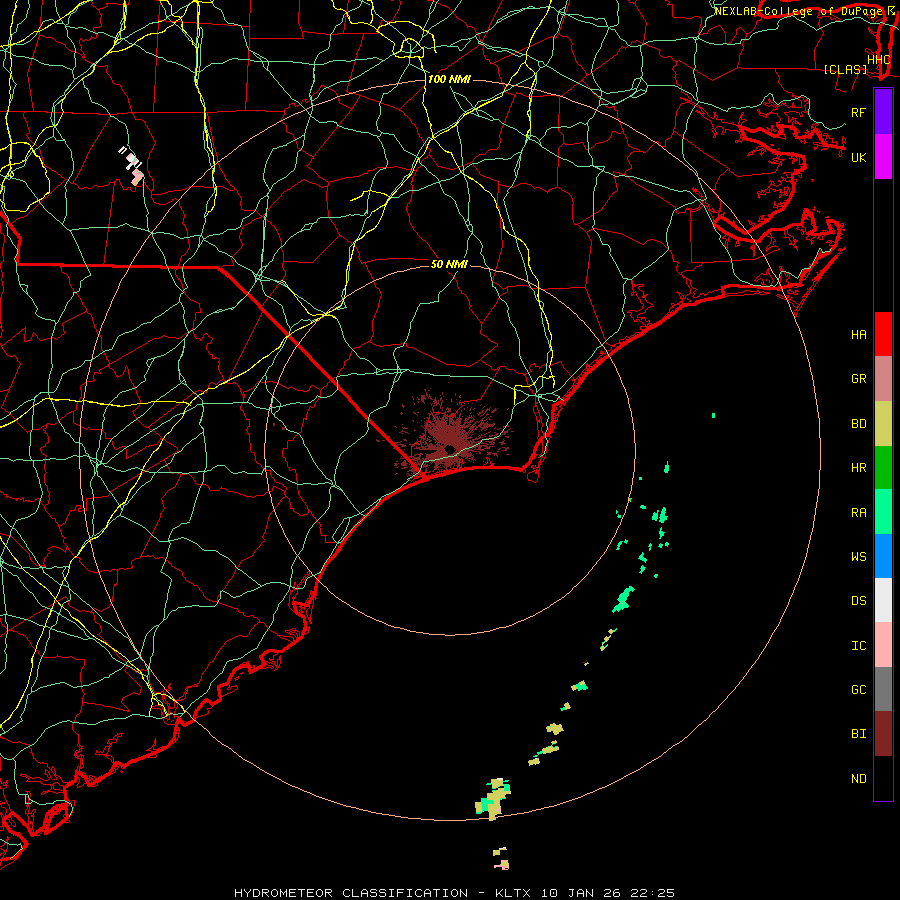Click the 'HA' legend label
Screen dimensions: 900x900
[858, 334]
